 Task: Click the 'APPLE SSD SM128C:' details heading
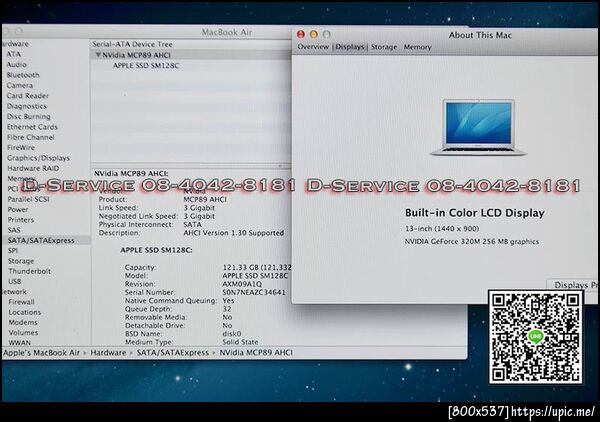pos(156,250)
